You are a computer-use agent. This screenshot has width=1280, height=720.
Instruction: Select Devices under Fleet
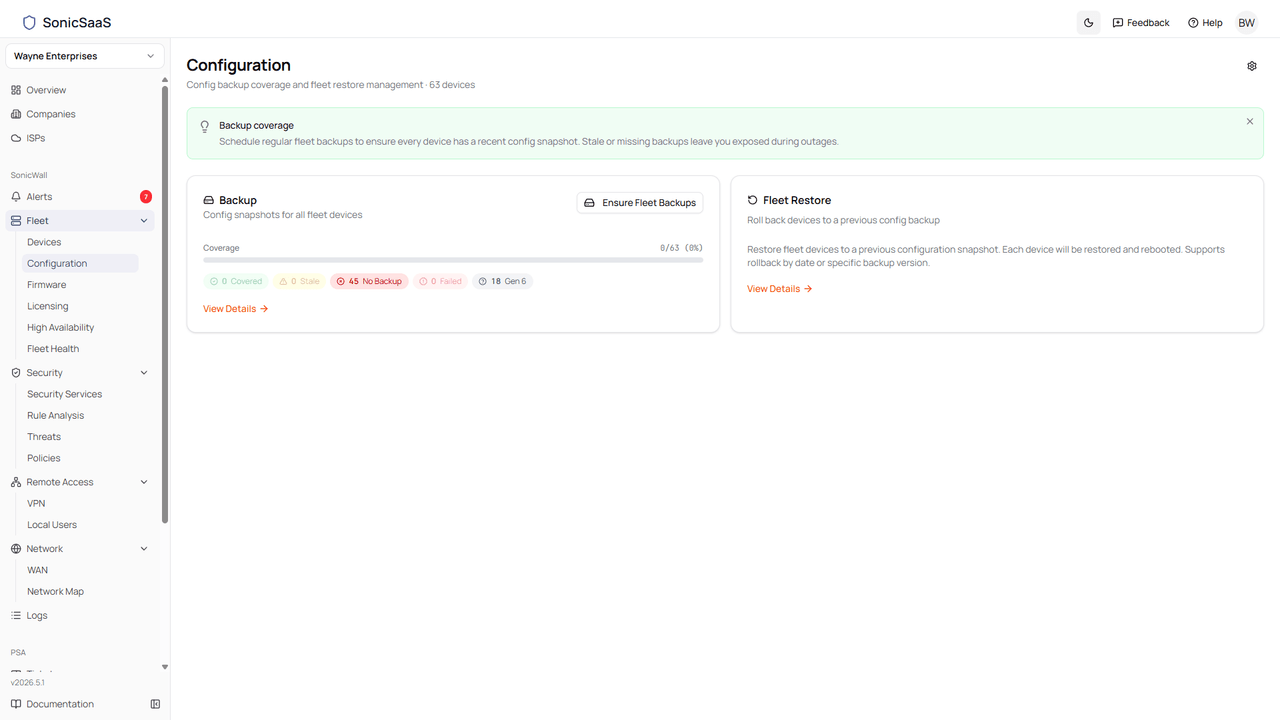coord(44,242)
